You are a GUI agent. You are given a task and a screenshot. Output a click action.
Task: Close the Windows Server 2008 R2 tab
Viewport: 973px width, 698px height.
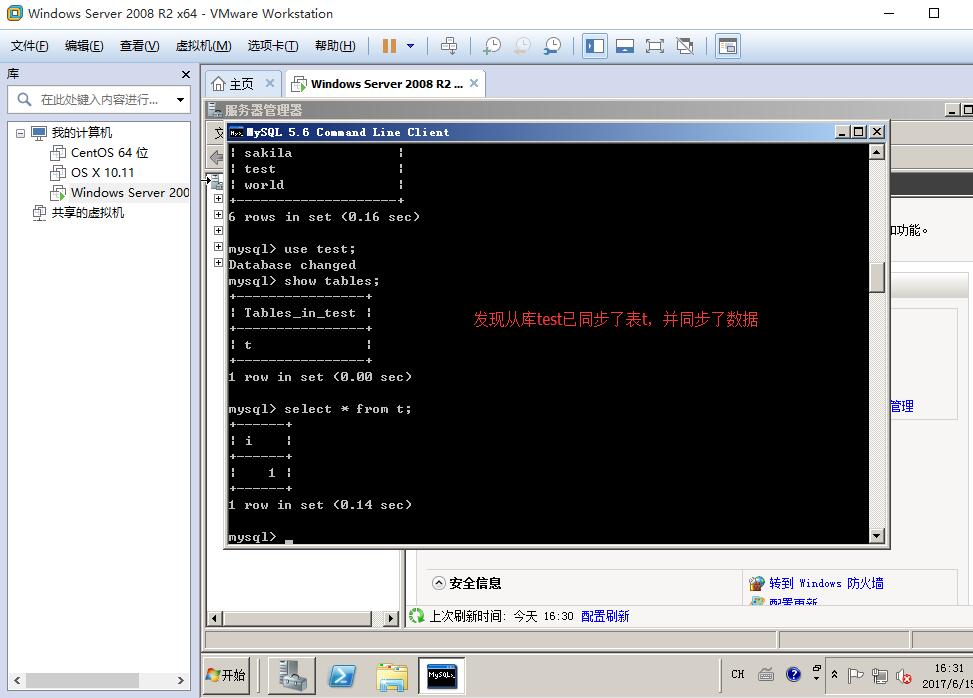473,83
